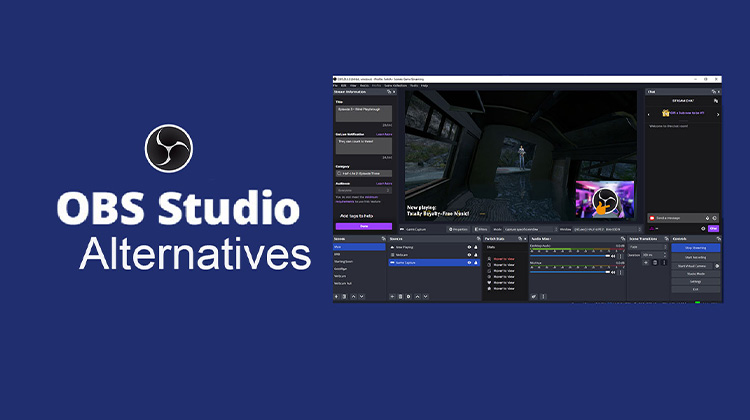This screenshot has height=420, width=750.
Task: Open the Tools menu
Action: tap(414, 86)
